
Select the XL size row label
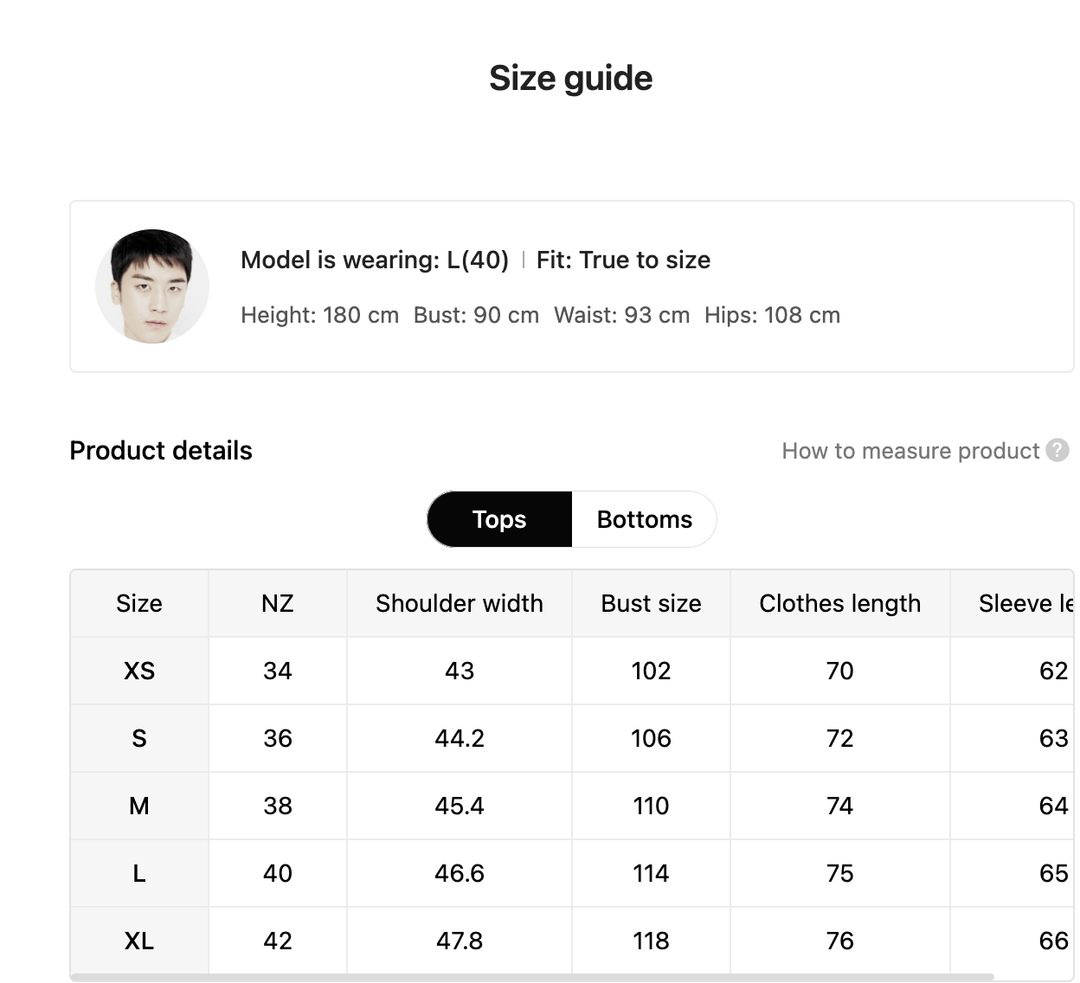tap(139, 941)
